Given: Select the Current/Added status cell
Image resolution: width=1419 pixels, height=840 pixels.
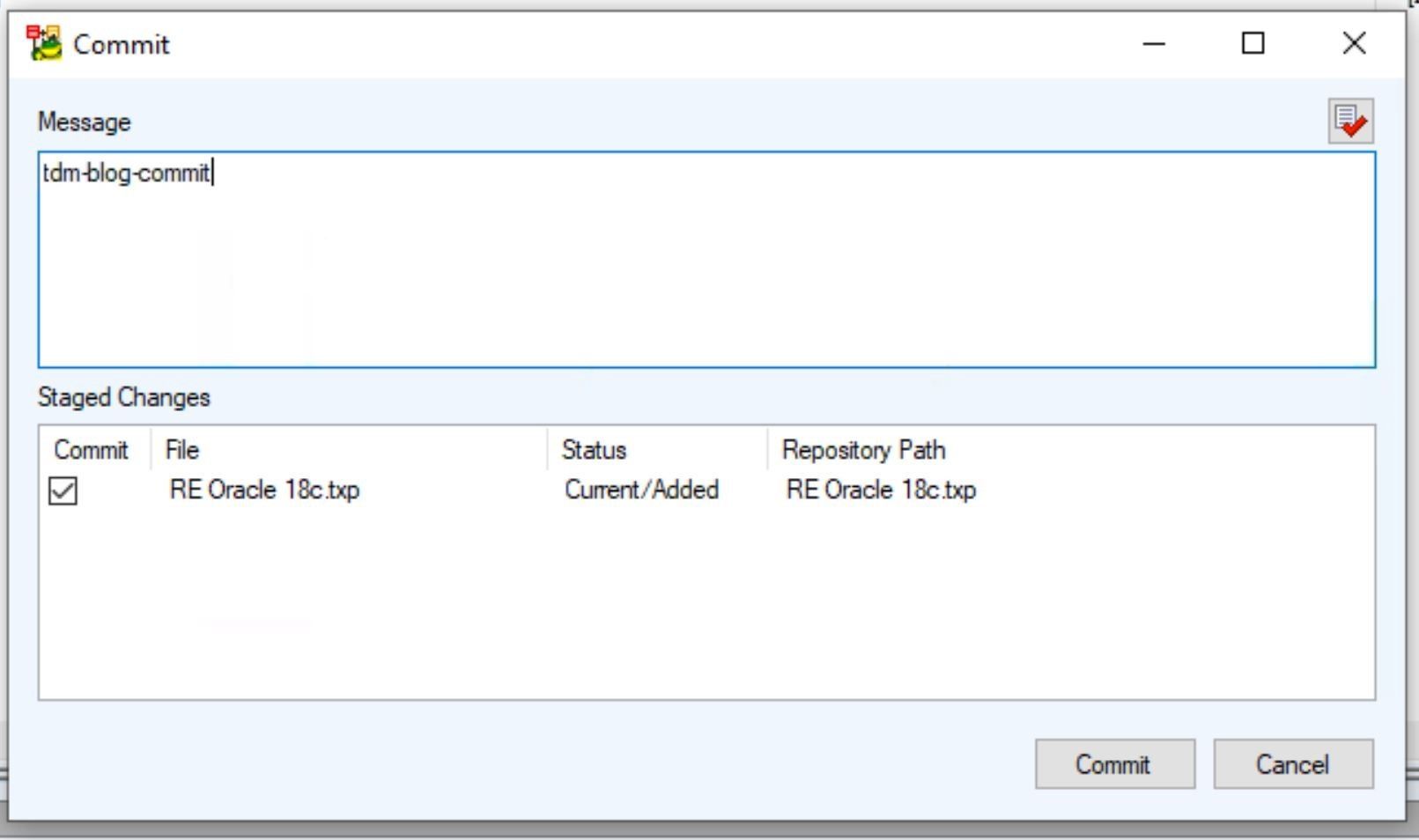Looking at the screenshot, I should point(641,490).
